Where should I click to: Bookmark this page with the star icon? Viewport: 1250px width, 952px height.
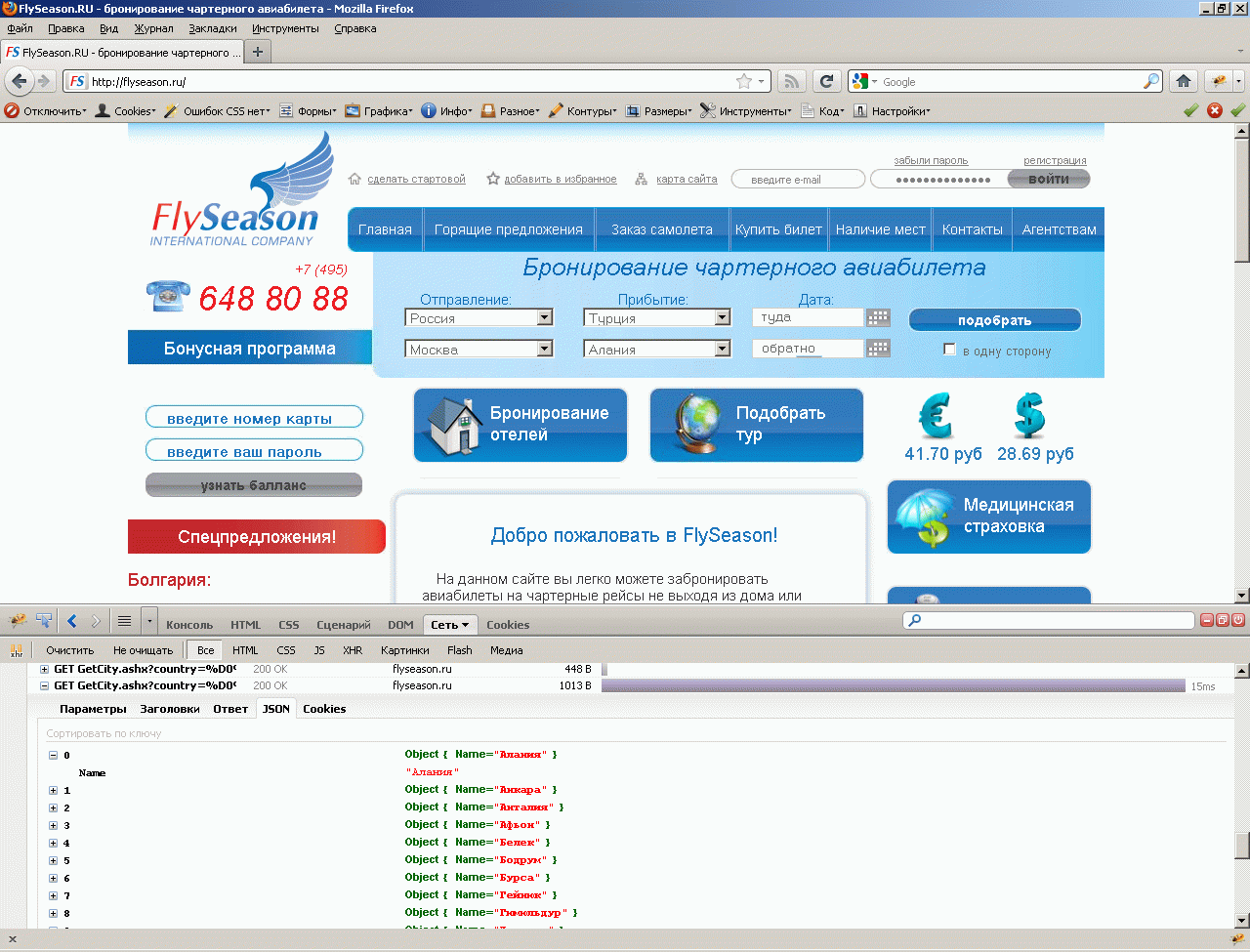coord(744,81)
